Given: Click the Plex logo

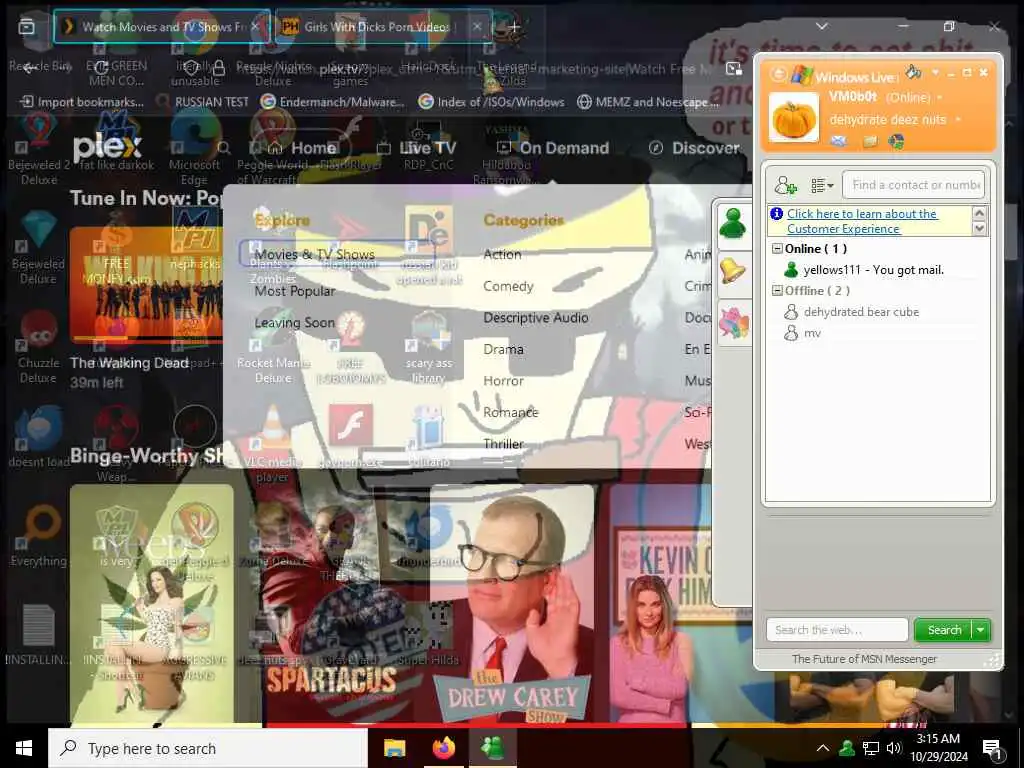Looking at the screenshot, I should pyautogui.click(x=107, y=148).
